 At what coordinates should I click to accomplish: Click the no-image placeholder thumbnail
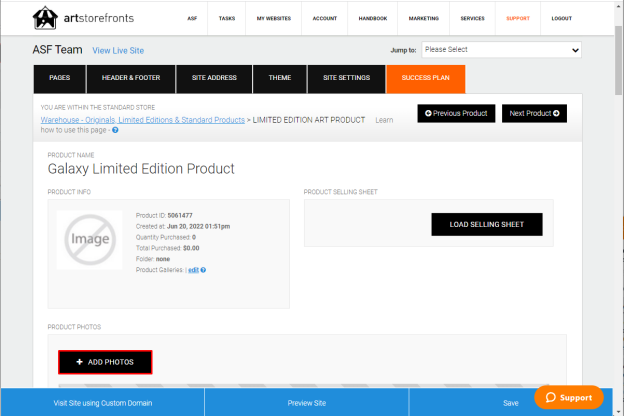pyautogui.click(x=90, y=240)
